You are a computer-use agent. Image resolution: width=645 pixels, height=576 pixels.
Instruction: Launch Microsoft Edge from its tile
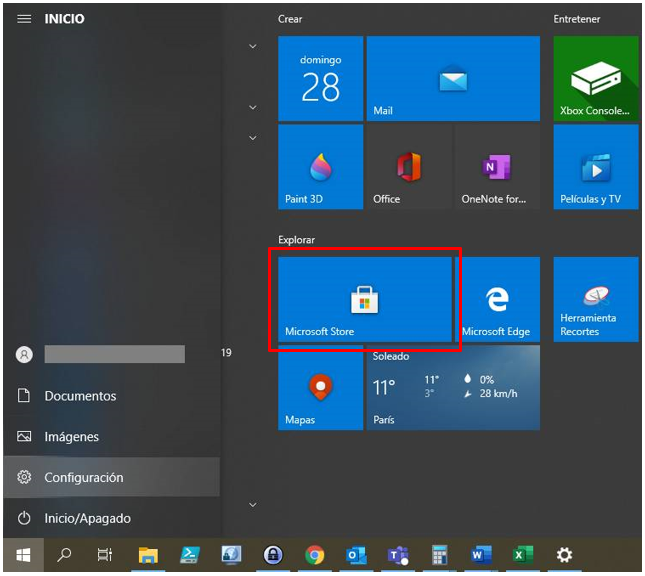coord(497,299)
